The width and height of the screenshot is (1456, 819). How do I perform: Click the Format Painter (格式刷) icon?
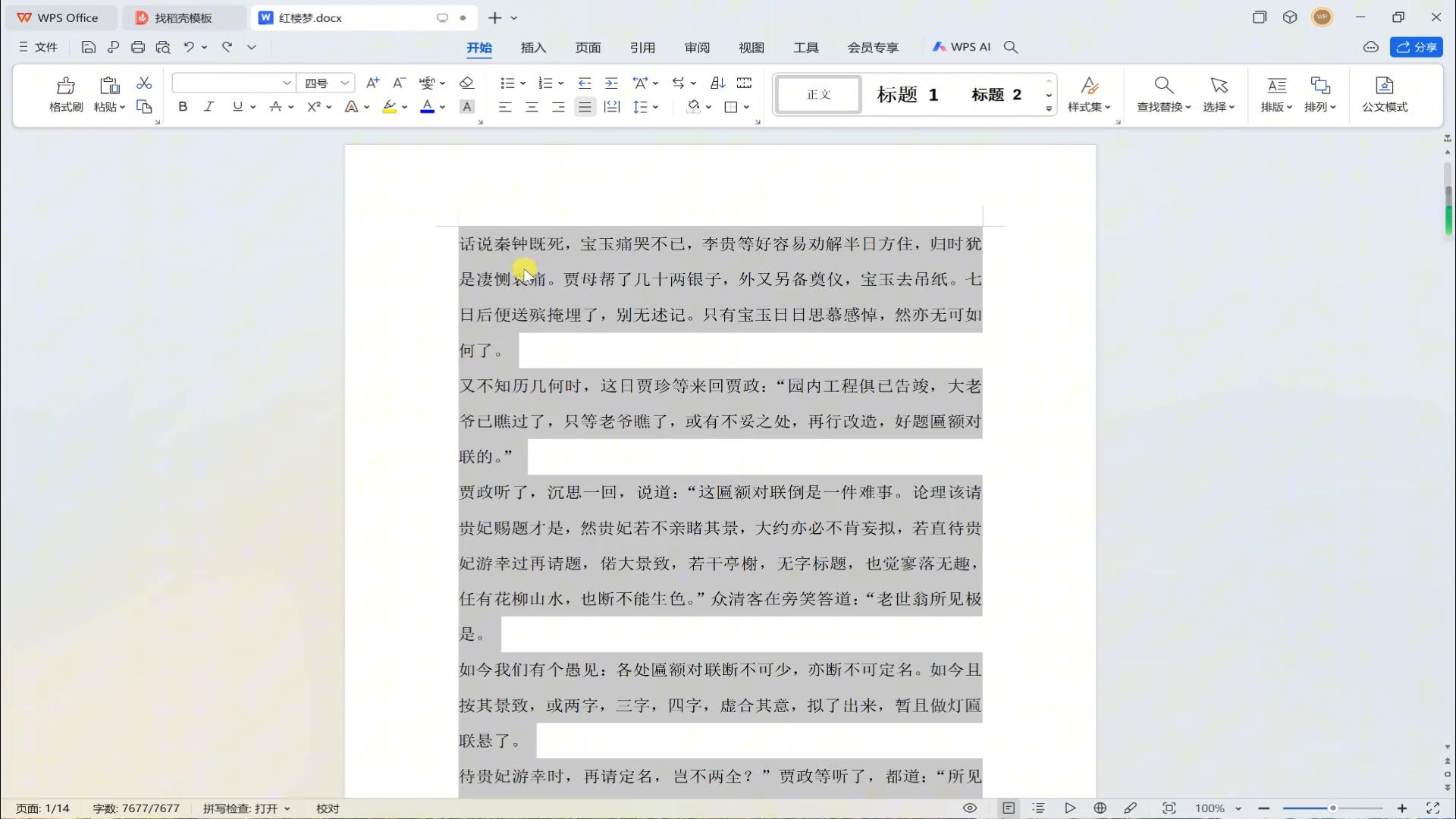66,93
